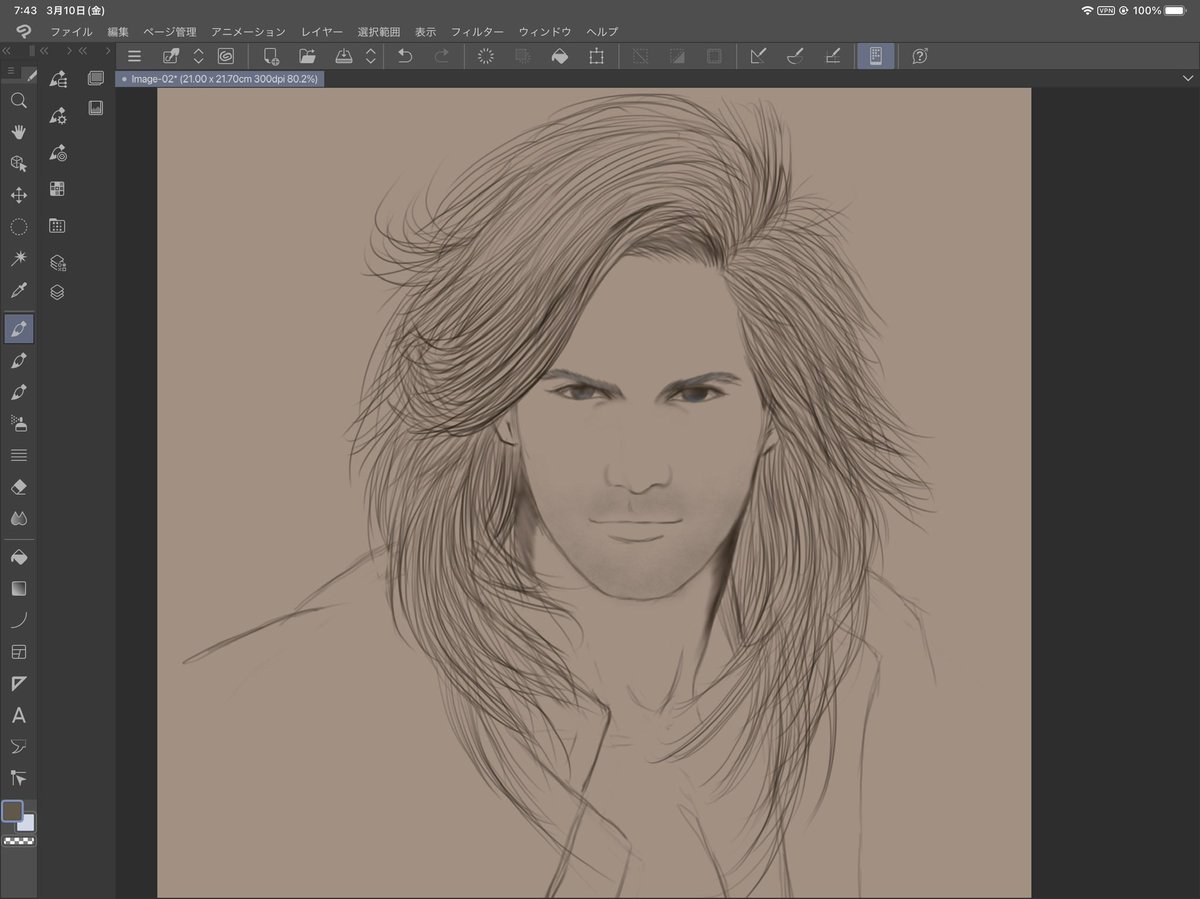Open the ファイル menu
This screenshot has height=899, width=1200.
click(x=71, y=32)
